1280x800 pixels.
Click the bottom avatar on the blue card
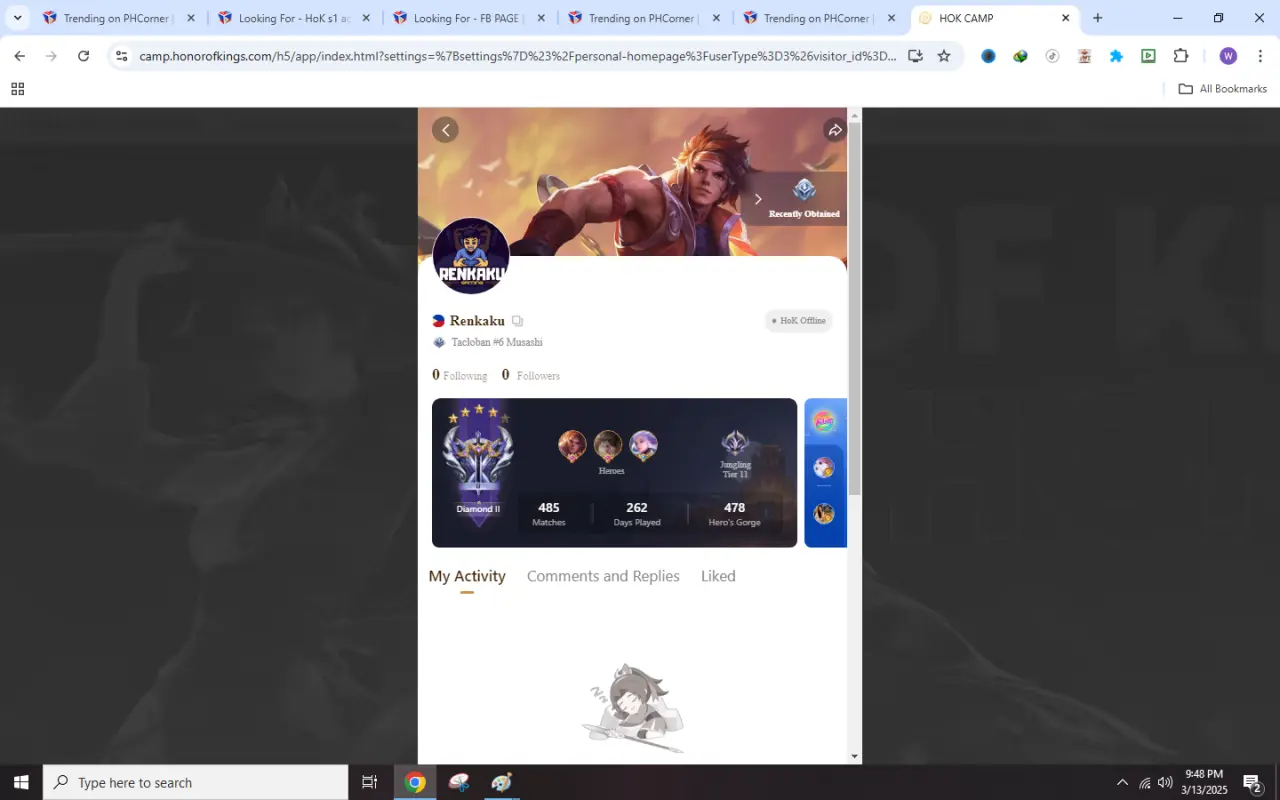[x=823, y=513]
